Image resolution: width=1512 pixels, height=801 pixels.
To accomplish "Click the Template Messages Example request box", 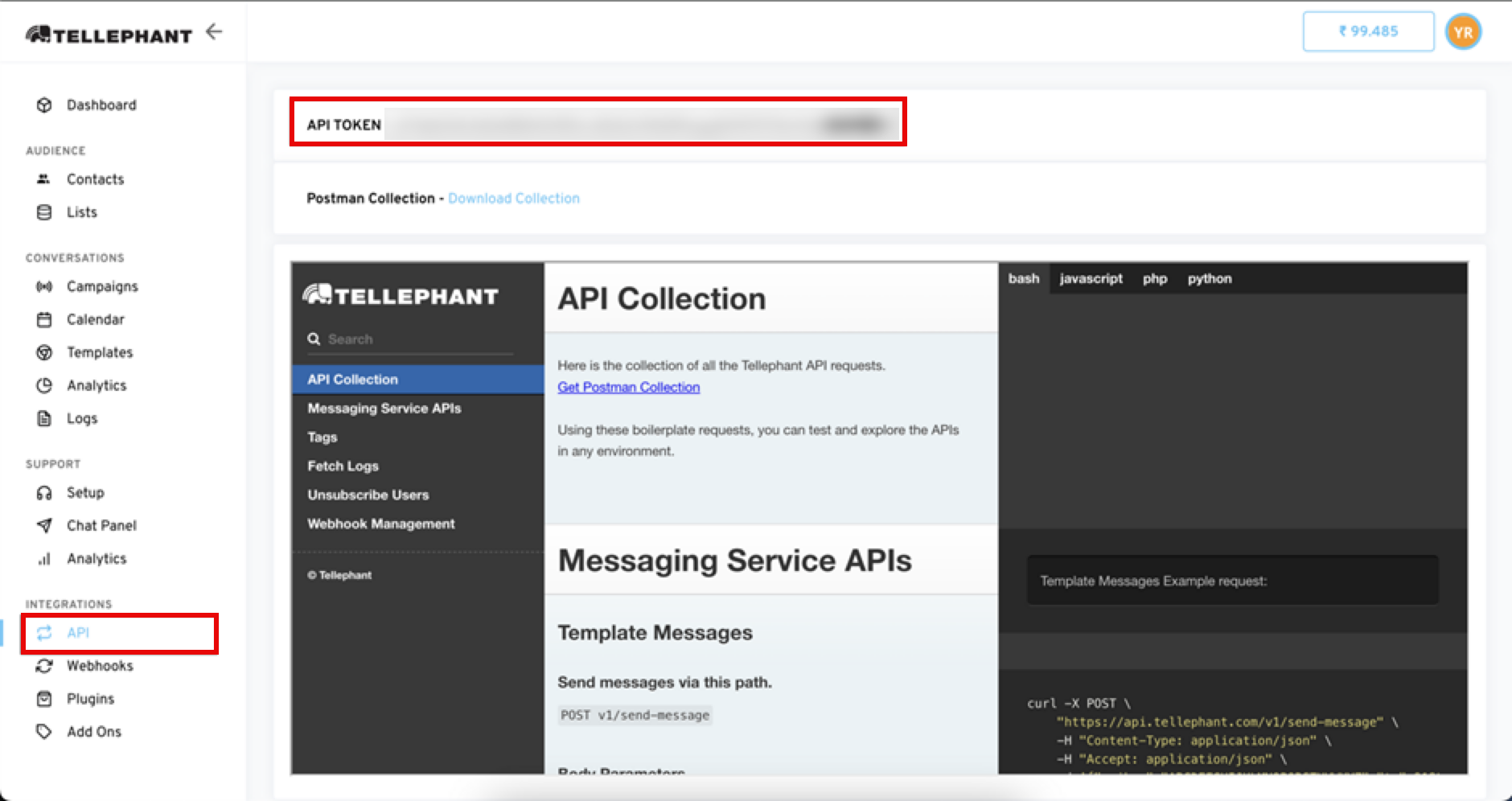I will (x=1232, y=581).
